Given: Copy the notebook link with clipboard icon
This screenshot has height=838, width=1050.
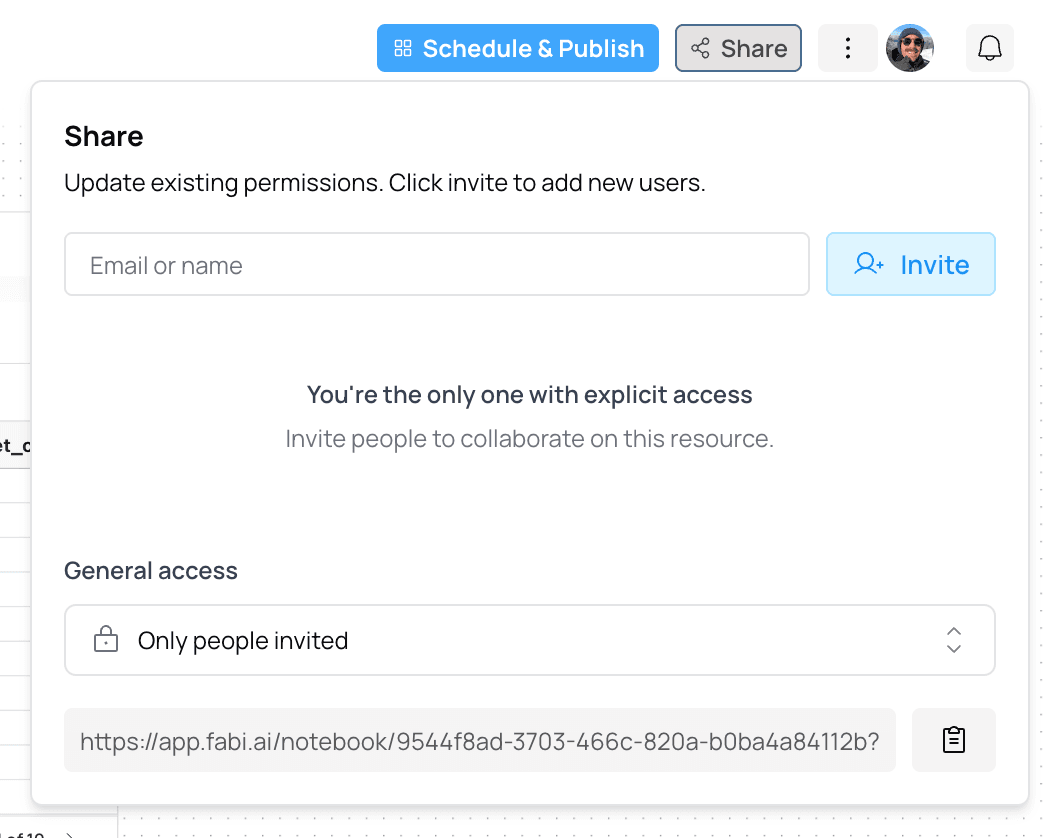Looking at the screenshot, I should [954, 740].
